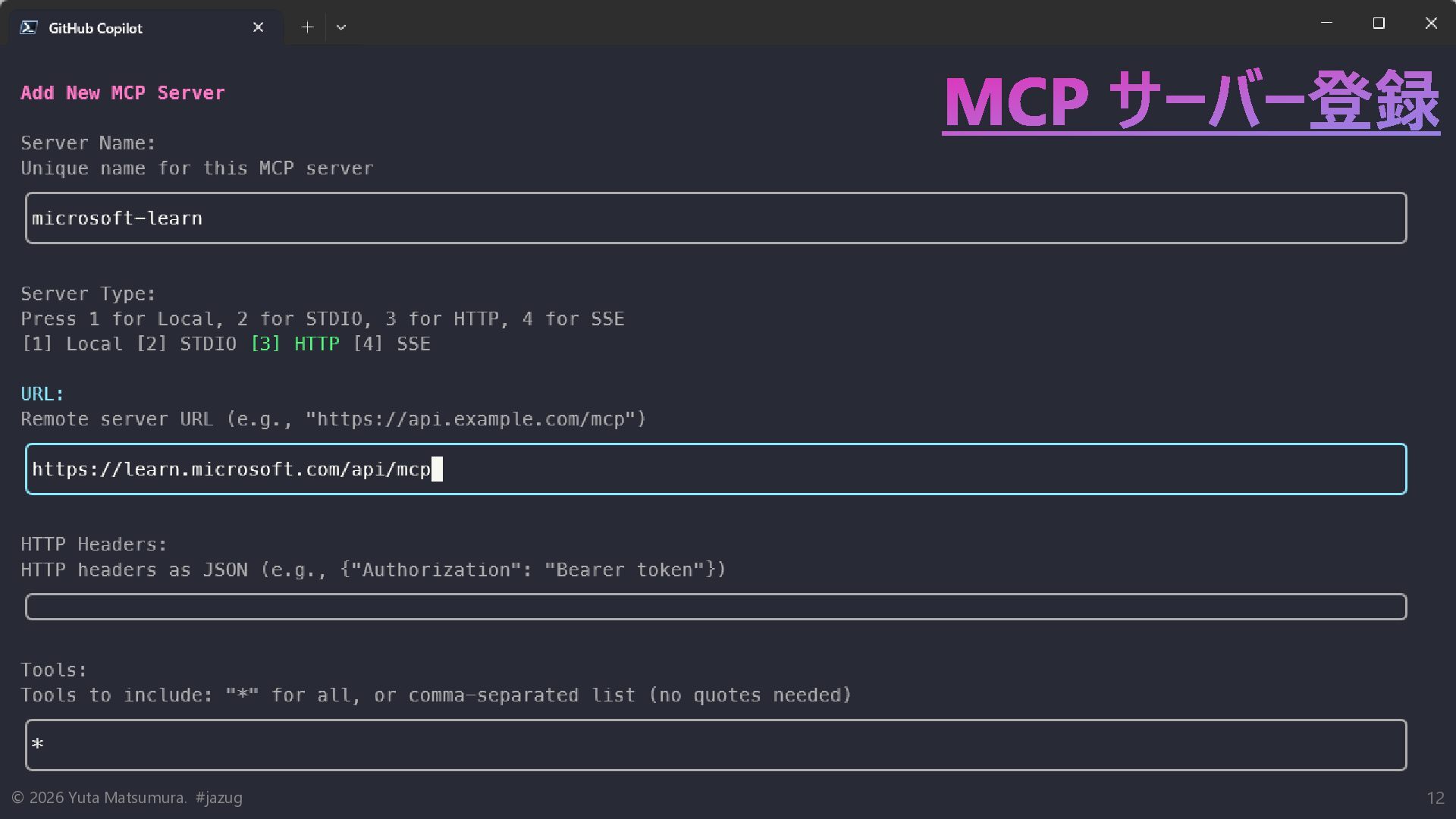Click the PowerShell icon in the tab

point(28,28)
